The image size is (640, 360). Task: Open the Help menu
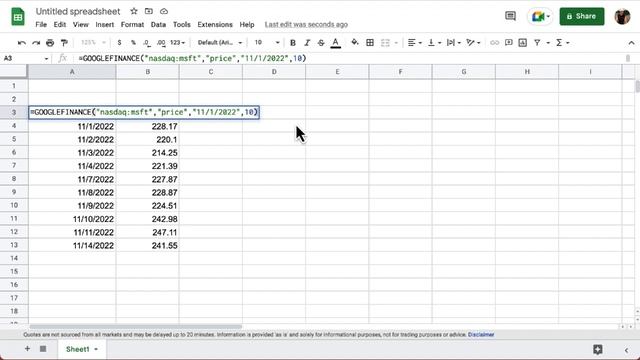coord(247,24)
